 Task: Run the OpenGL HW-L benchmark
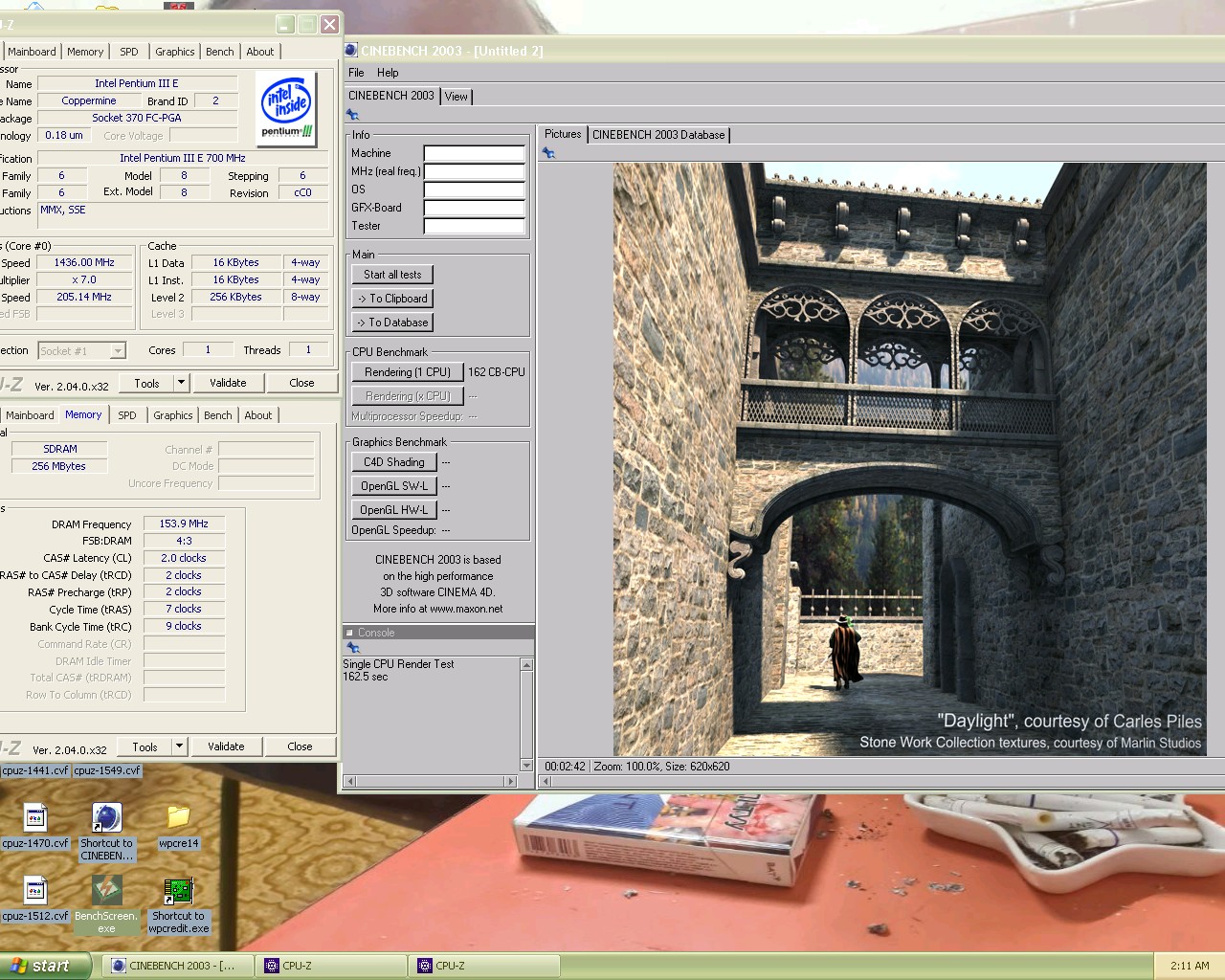click(394, 510)
